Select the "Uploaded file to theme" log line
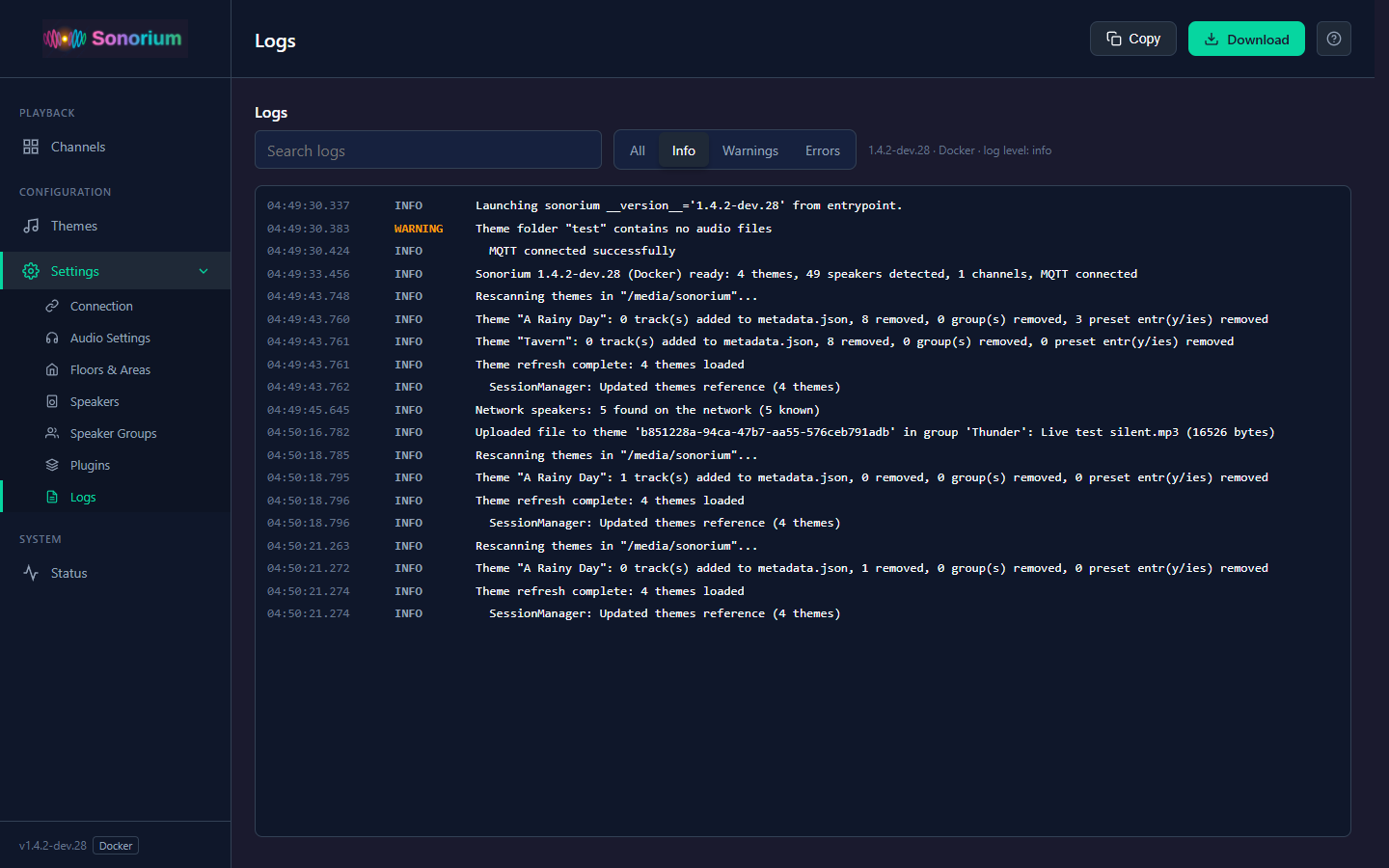The width and height of the screenshot is (1389, 868). (x=803, y=432)
